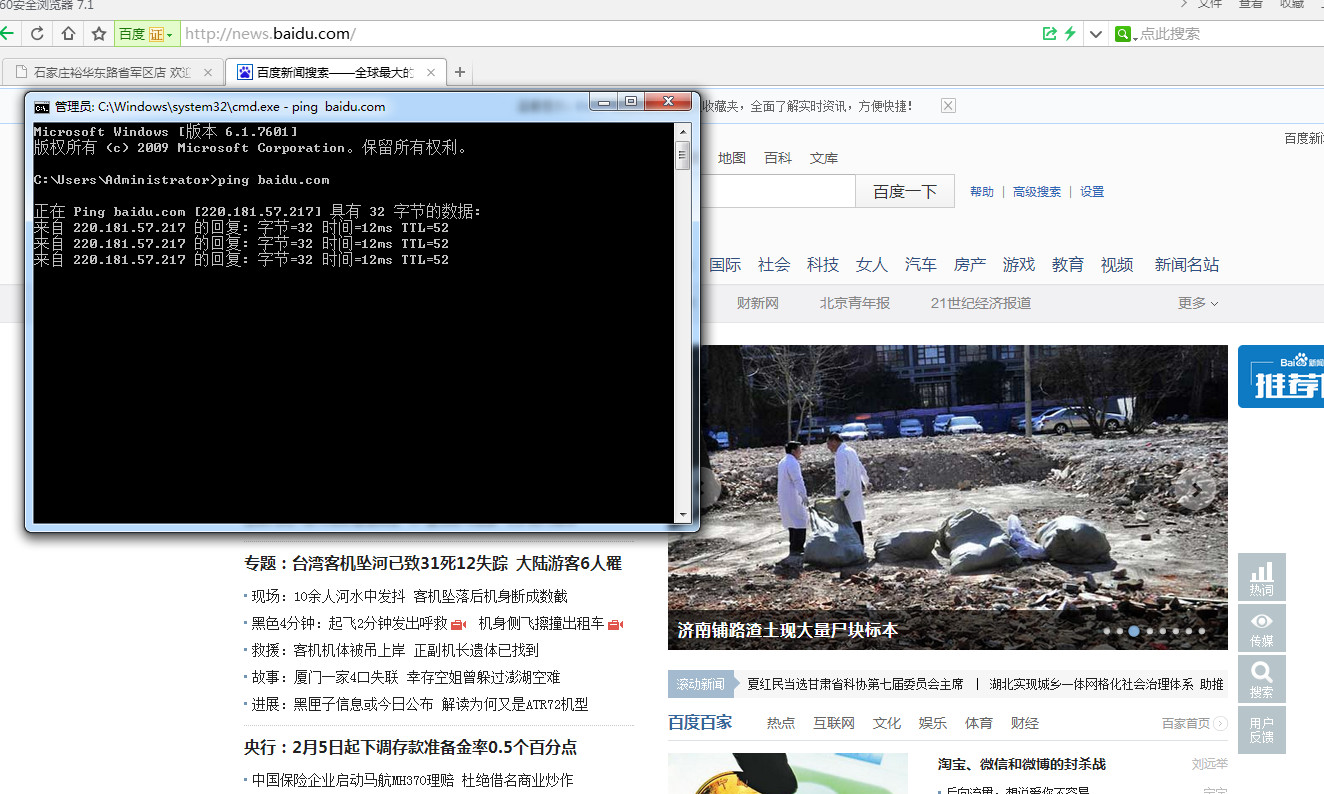Open the 社会 news channel
1324x794 pixels.
(x=774, y=265)
